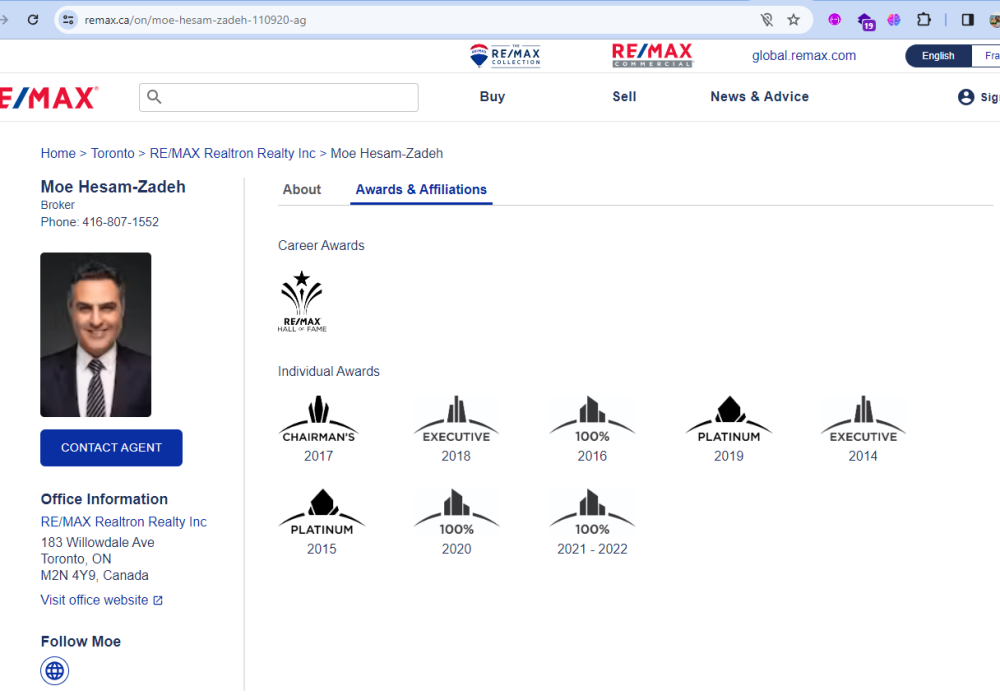Click the RE/MAX Collection logo
Viewport: 1000px width, 700px height.
click(x=505, y=56)
